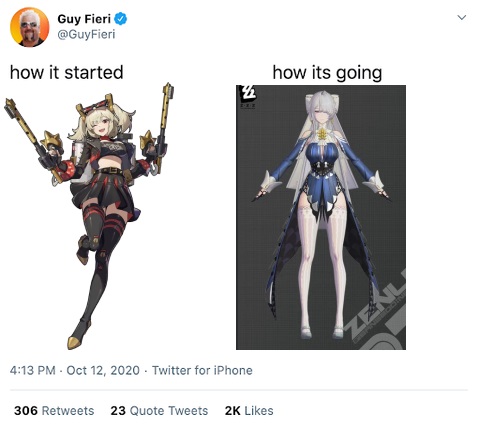This screenshot has width=477, height=429.
Task: Click the blue verified badge
Action: click(x=121, y=19)
